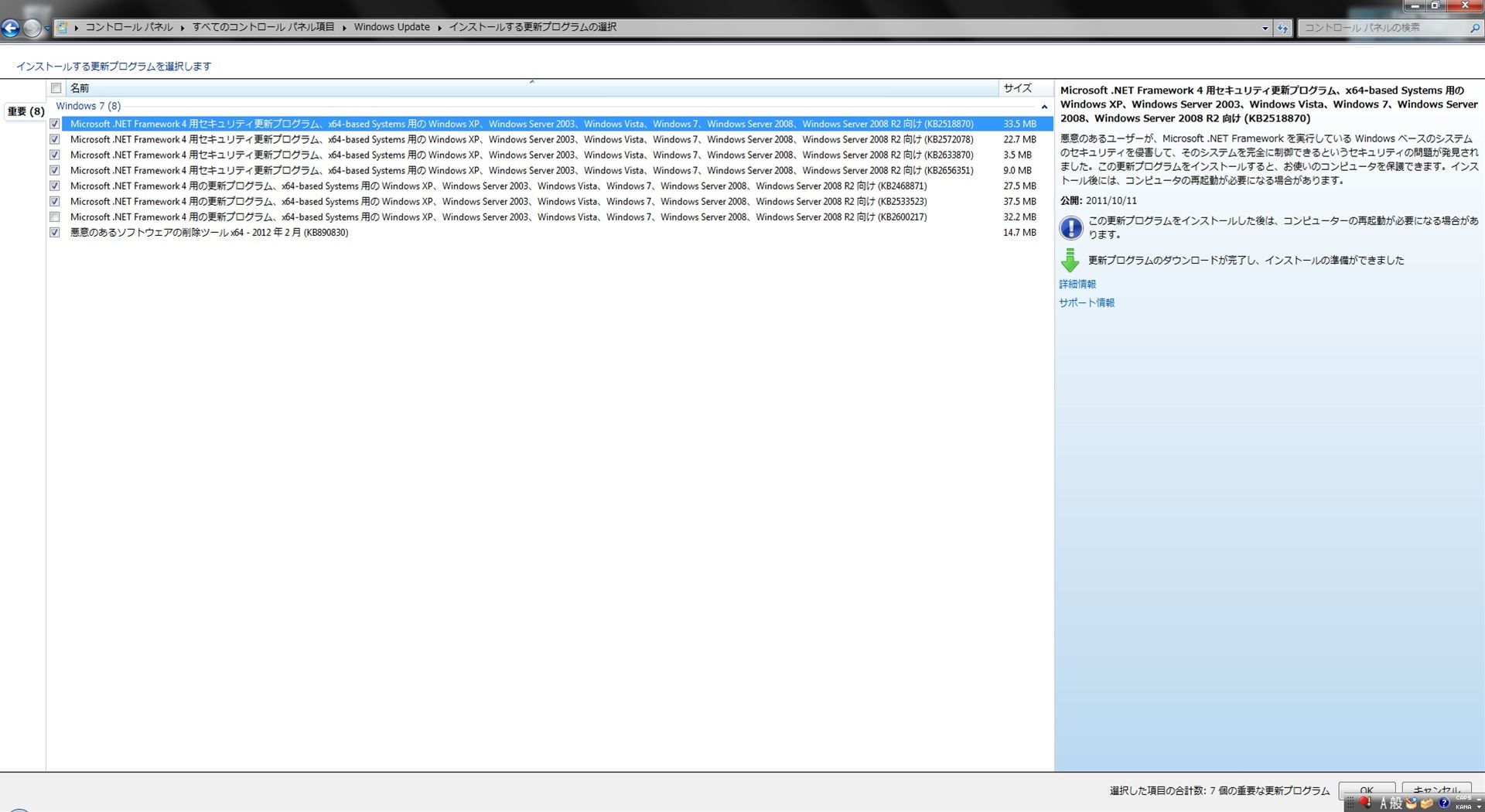Click the red IME language bar icon
Viewport: 1485px width, 812px height.
[1365, 803]
